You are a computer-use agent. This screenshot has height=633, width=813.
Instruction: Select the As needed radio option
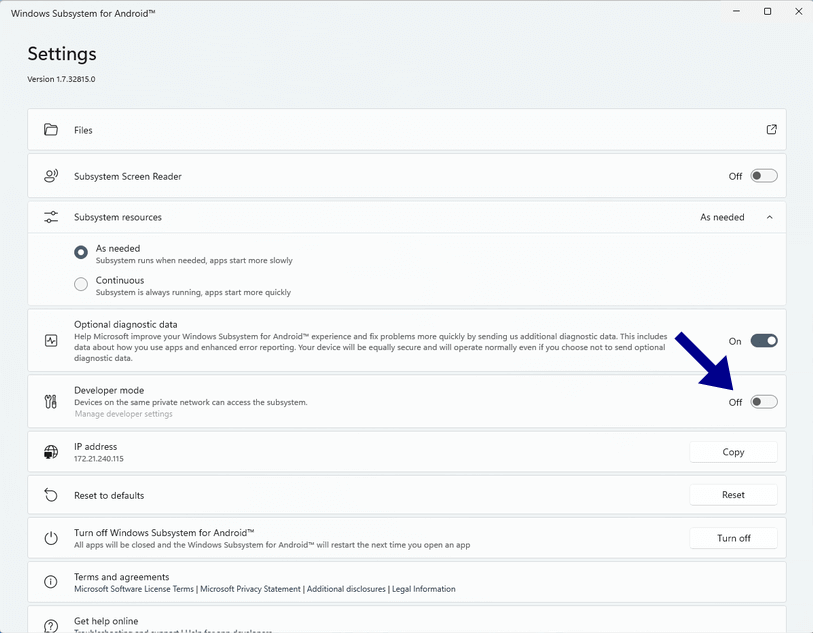[x=81, y=253]
